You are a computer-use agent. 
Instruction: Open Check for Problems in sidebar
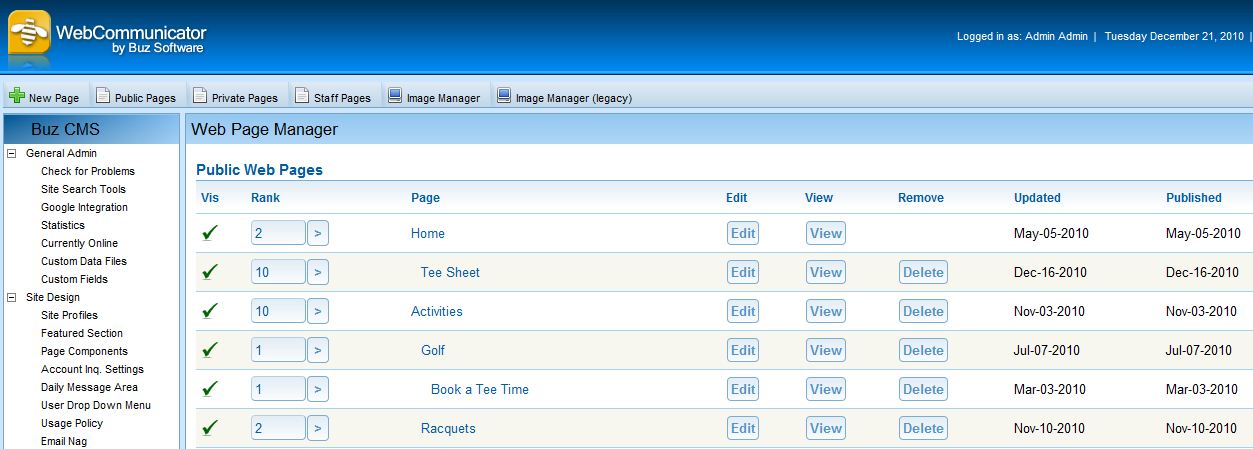click(87, 171)
